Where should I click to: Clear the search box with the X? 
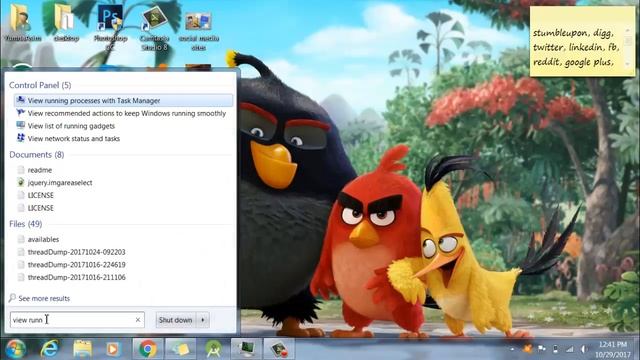(138, 320)
